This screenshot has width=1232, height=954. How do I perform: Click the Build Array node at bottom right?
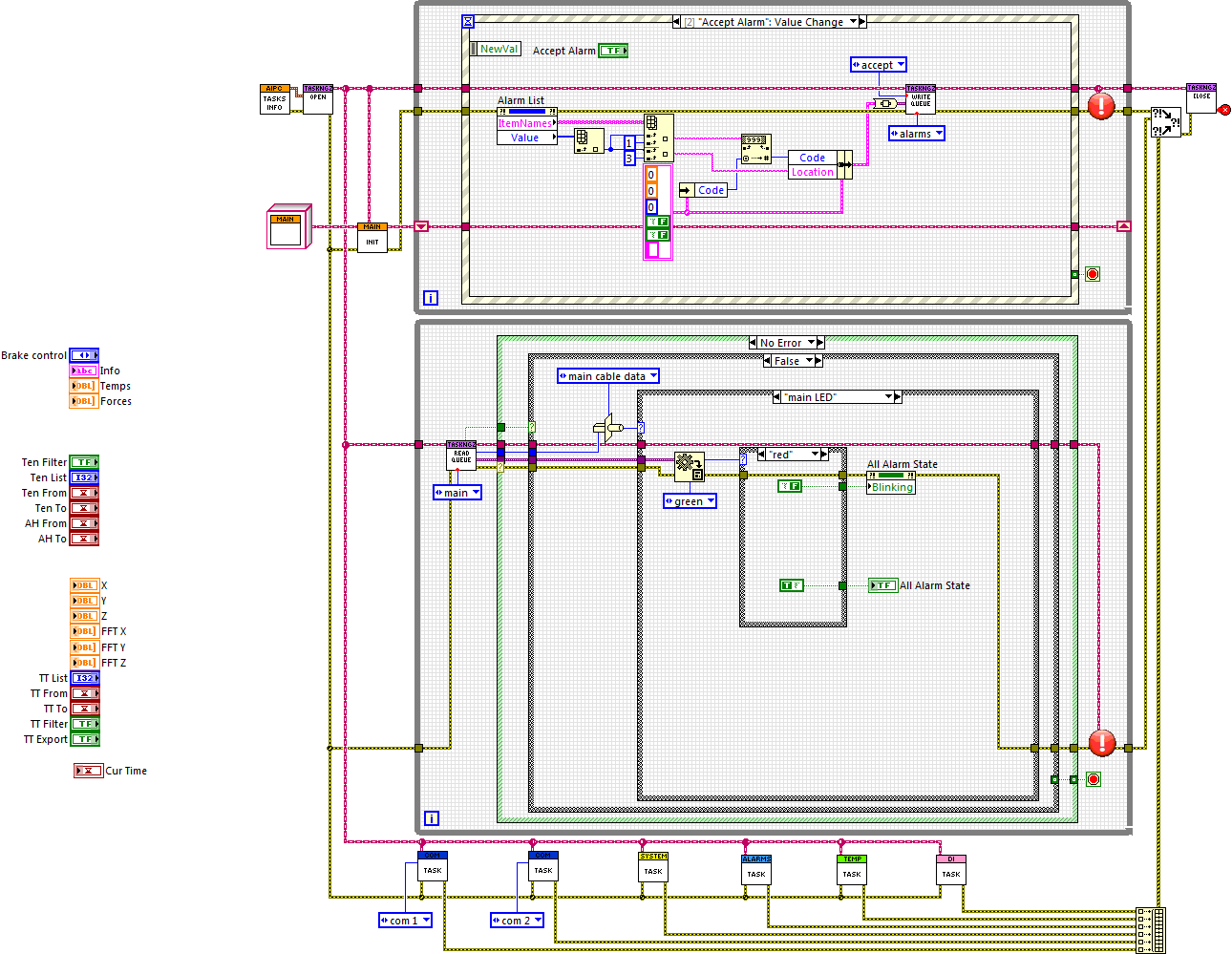pos(1151,930)
